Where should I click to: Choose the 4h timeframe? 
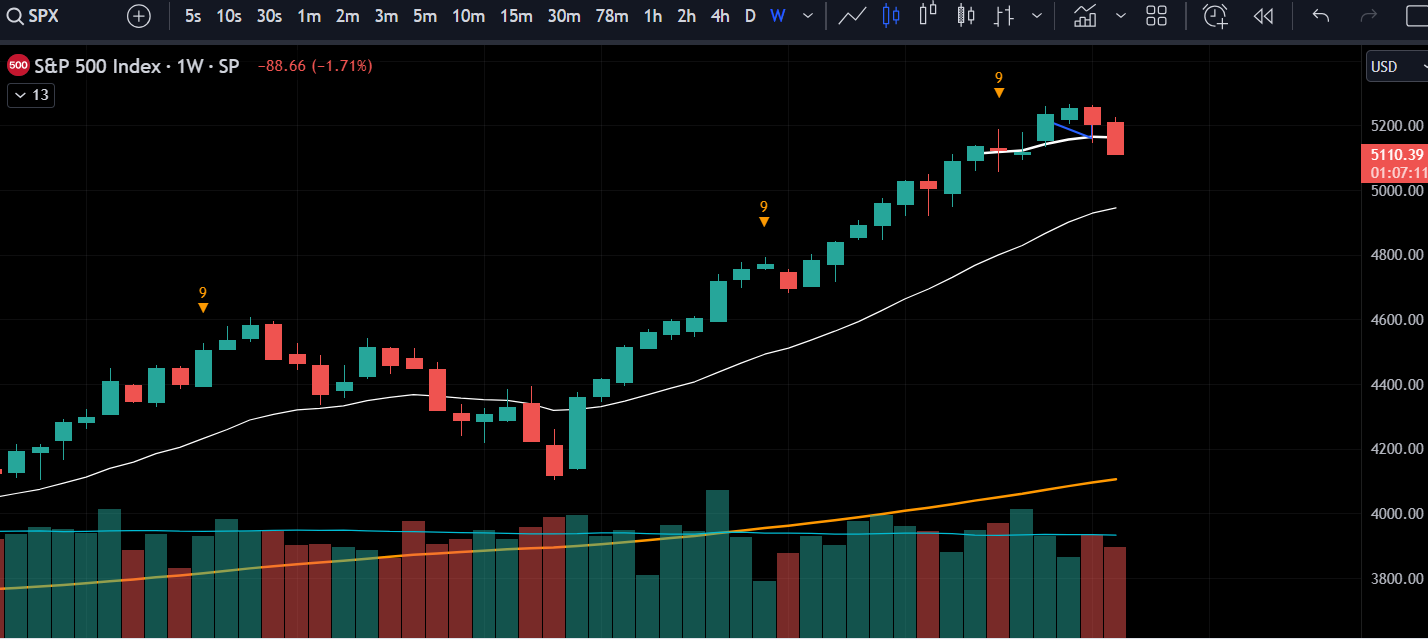[x=719, y=16]
